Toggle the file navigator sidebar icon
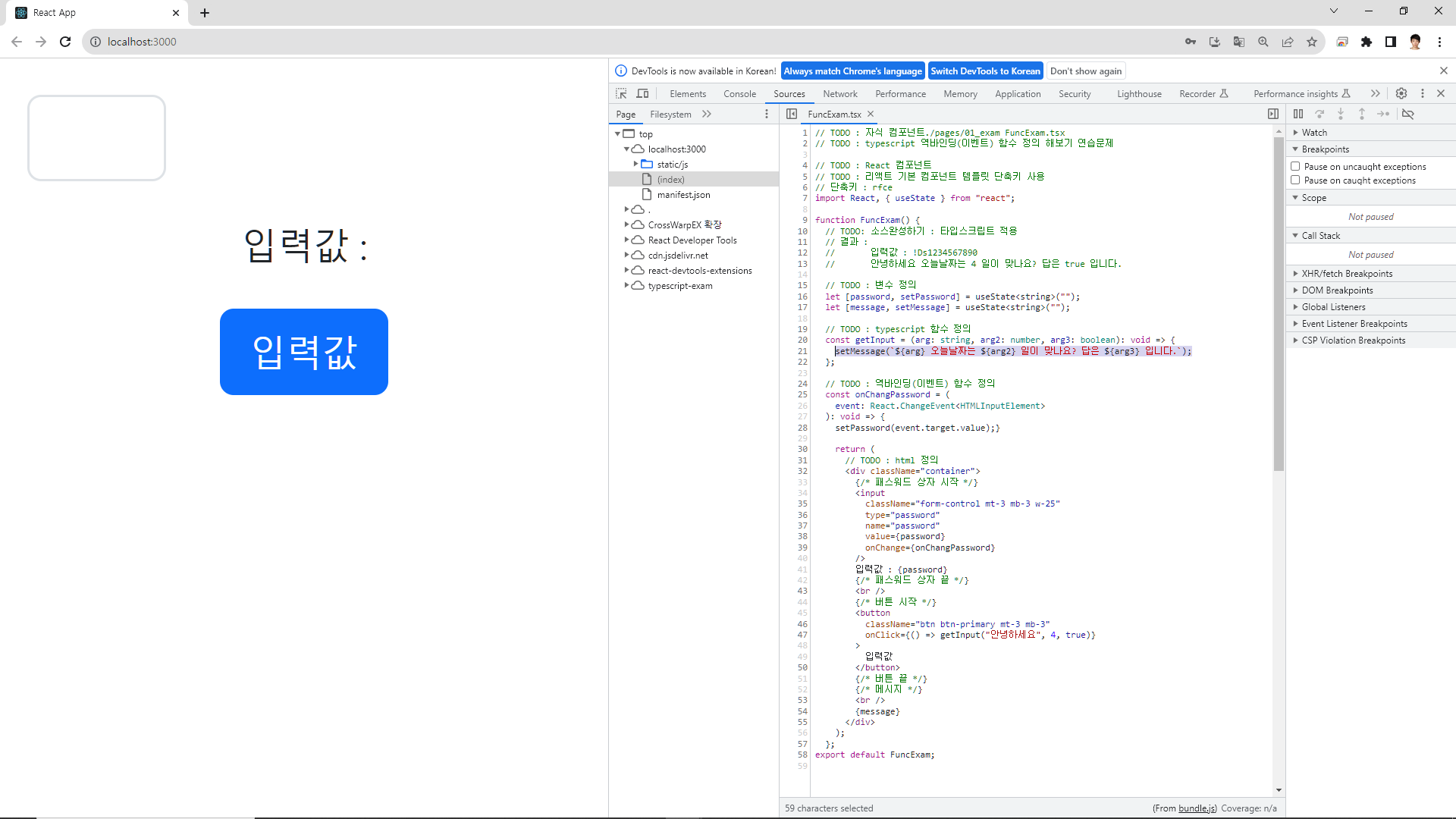 pos(792,114)
